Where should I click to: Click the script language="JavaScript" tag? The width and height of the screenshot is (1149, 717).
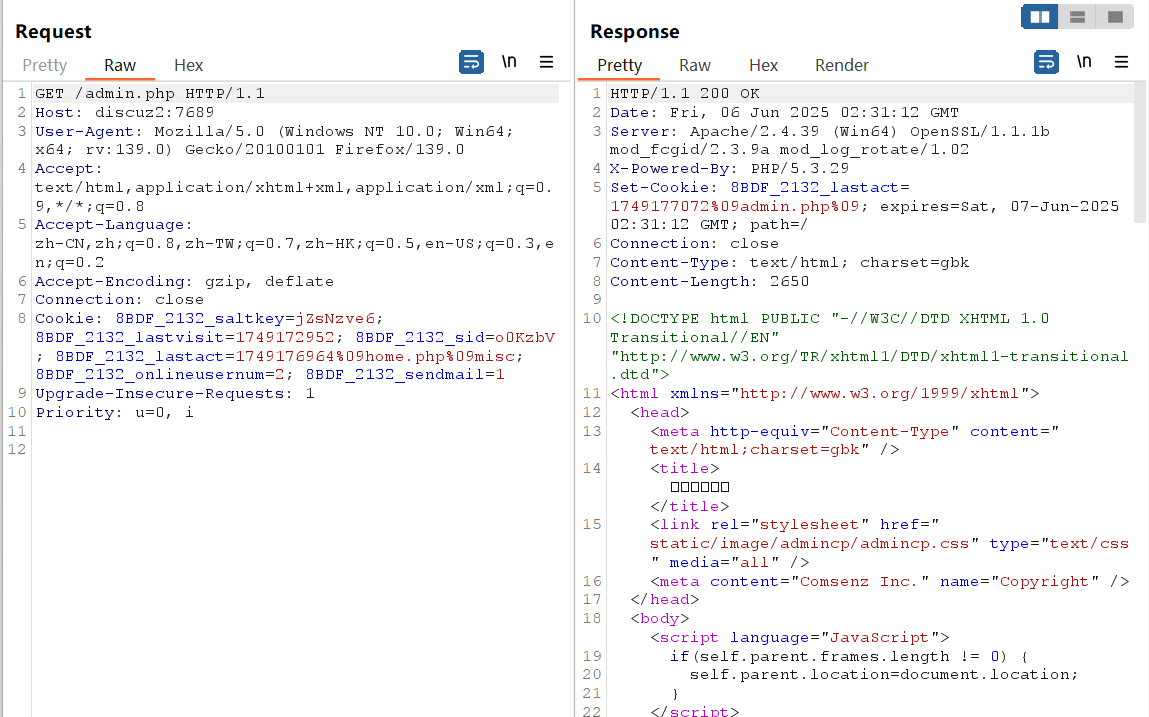800,638
